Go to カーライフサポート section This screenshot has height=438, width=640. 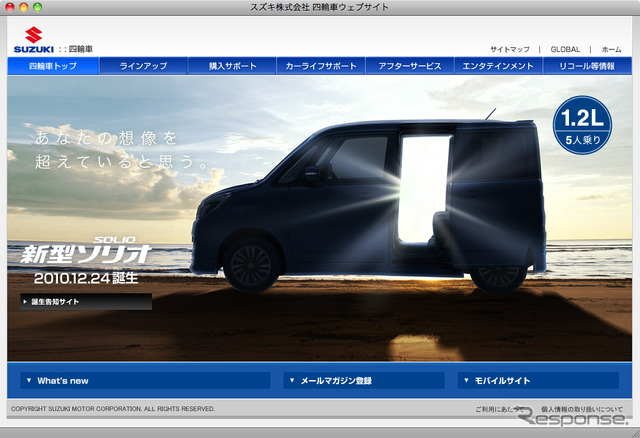pyautogui.click(x=321, y=66)
